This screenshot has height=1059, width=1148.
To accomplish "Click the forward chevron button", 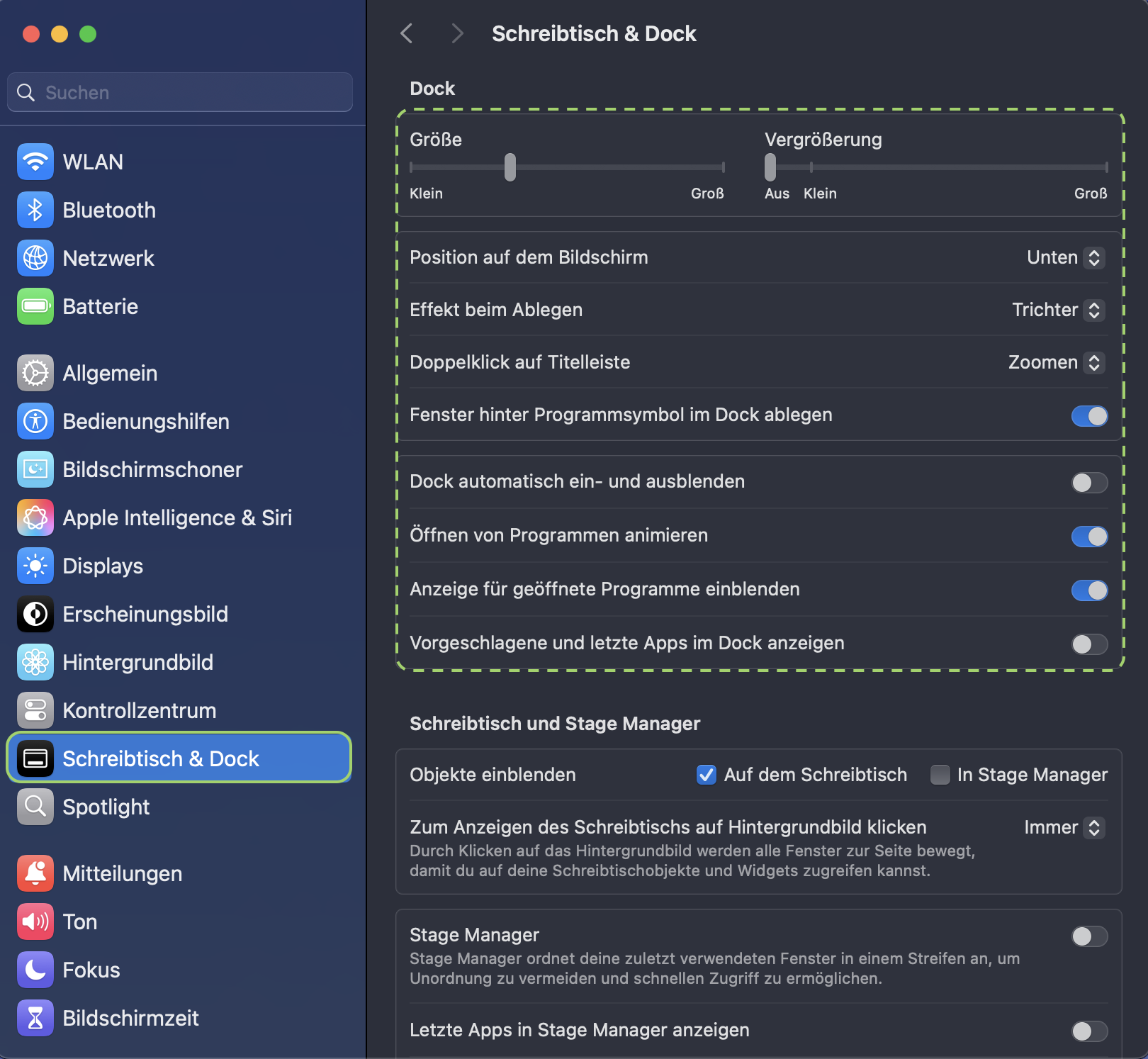I will point(457,33).
